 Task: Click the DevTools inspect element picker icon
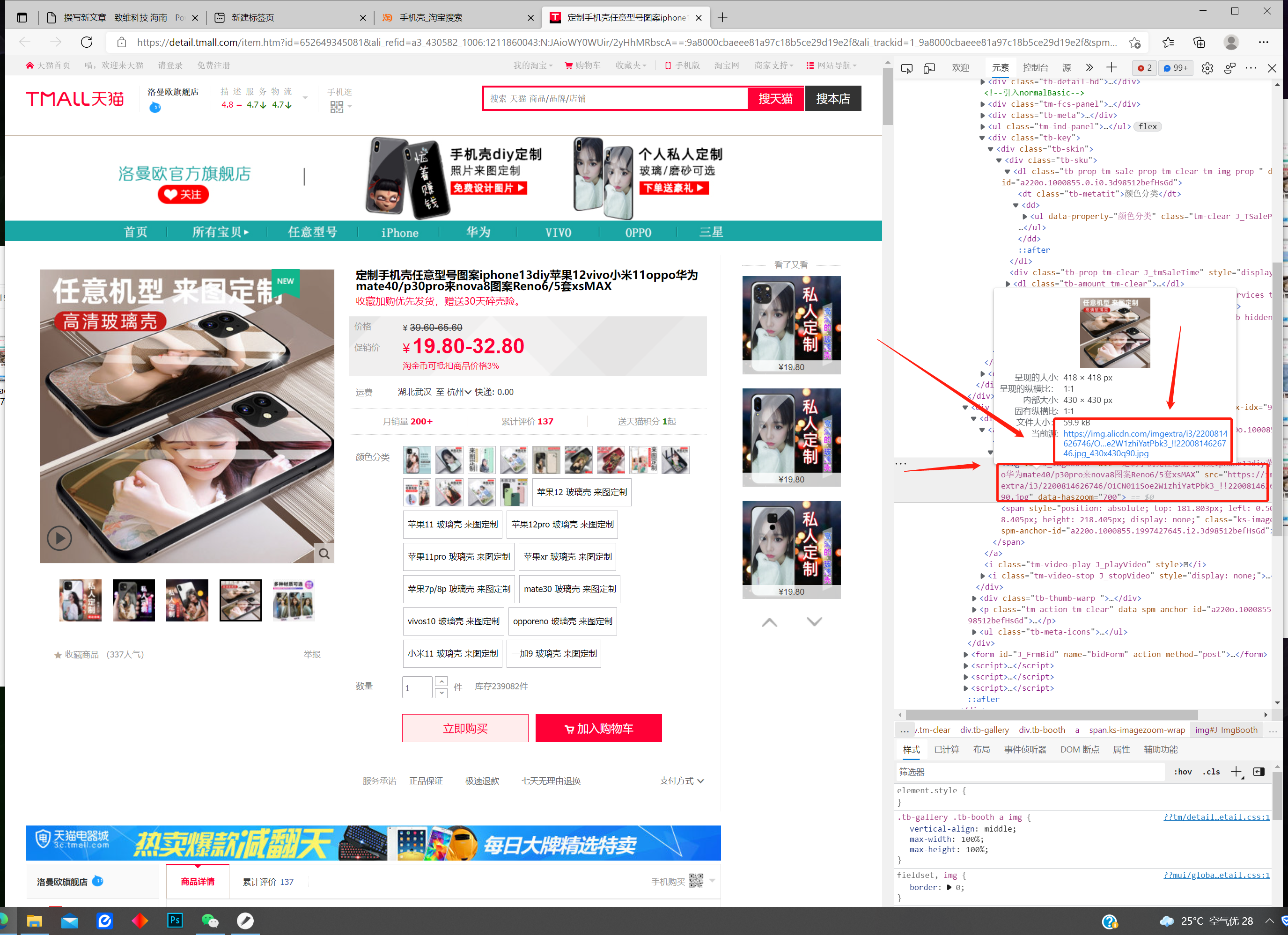[x=907, y=68]
